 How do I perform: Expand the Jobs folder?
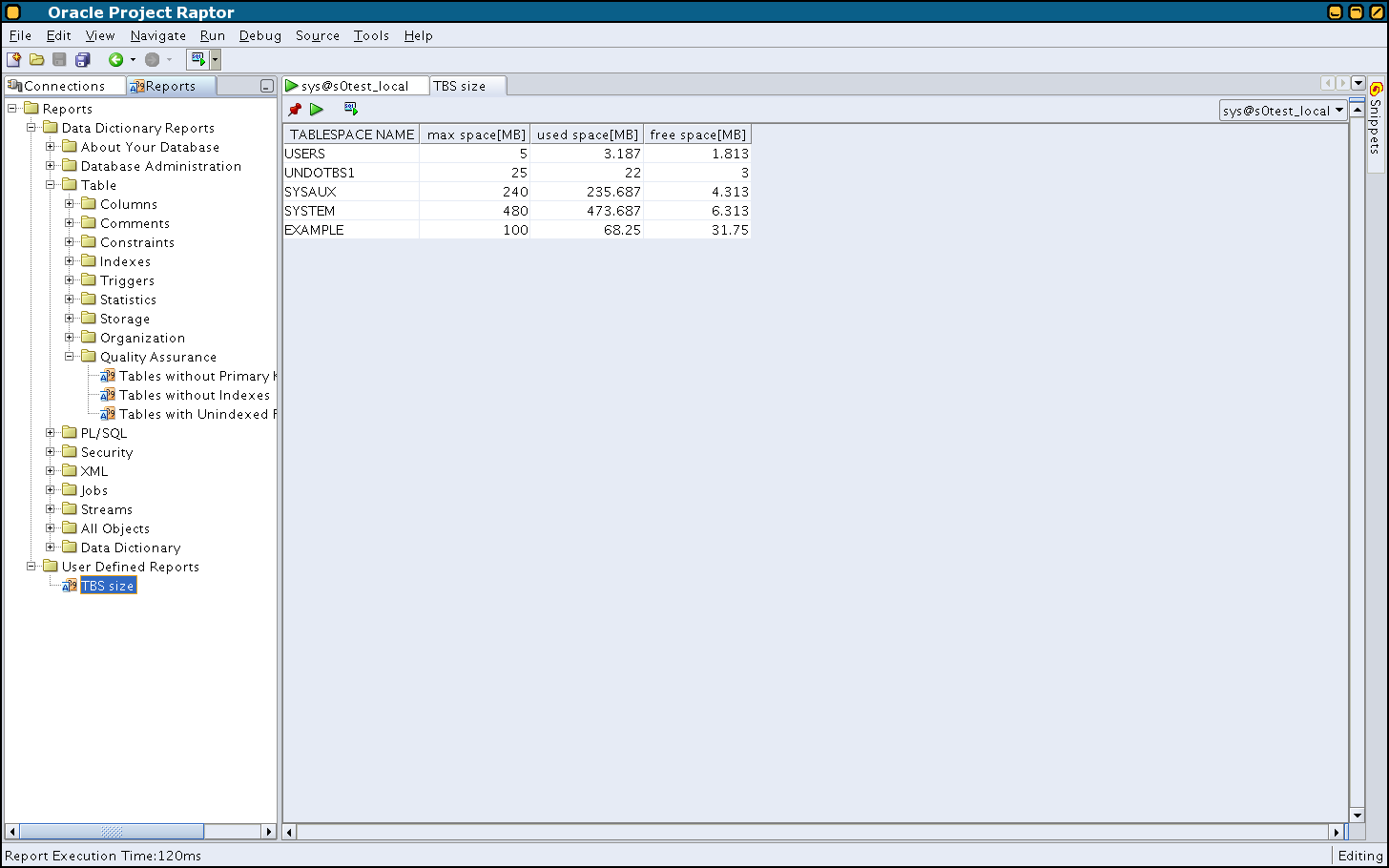(x=51, y=489)
